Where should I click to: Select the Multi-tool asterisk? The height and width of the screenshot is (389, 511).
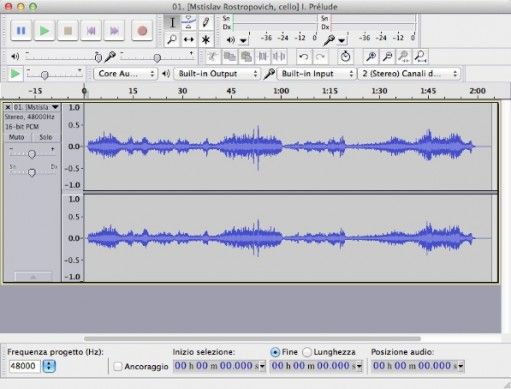206,39
